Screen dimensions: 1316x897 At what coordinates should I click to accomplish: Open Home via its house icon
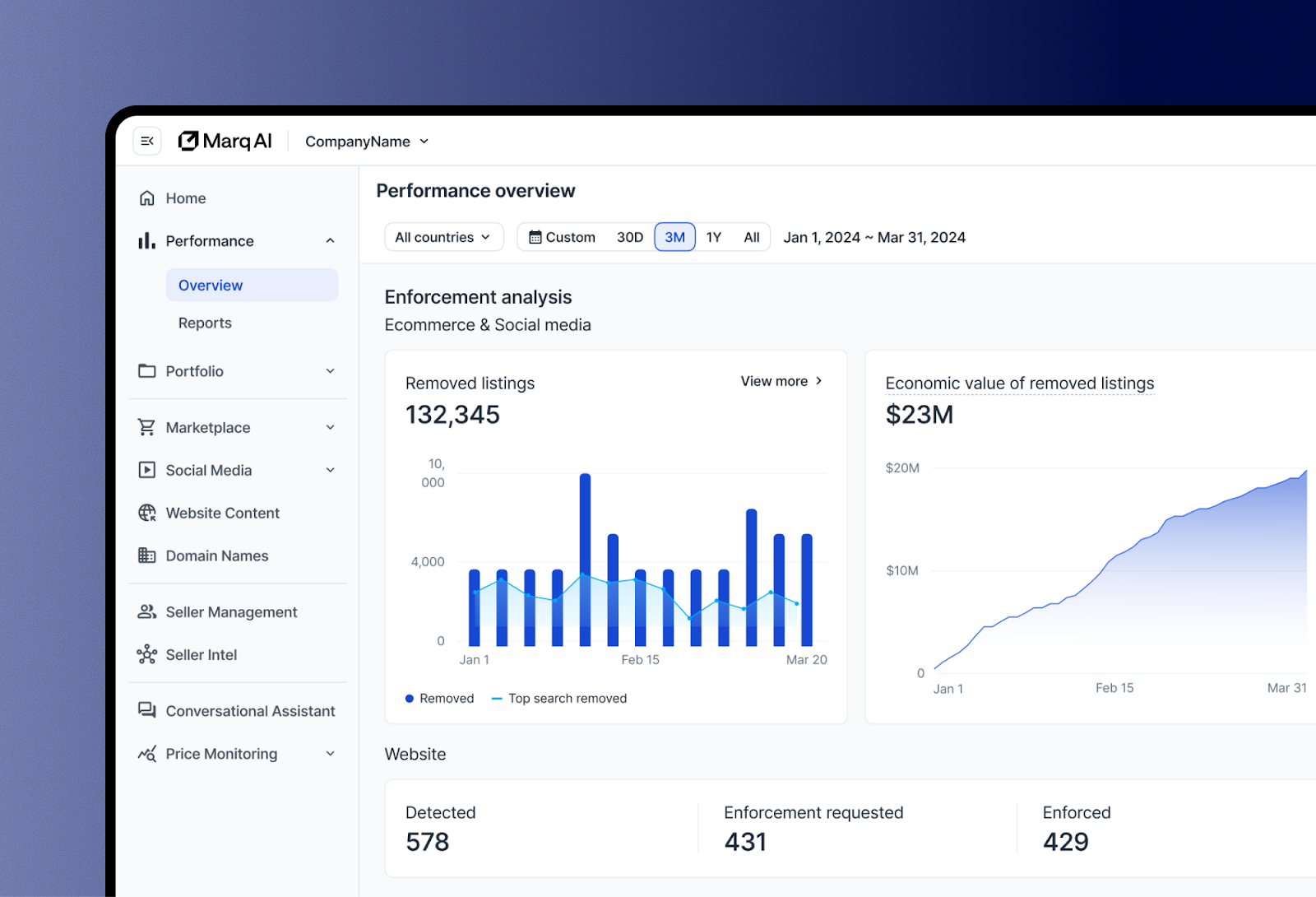click(147, 198)
